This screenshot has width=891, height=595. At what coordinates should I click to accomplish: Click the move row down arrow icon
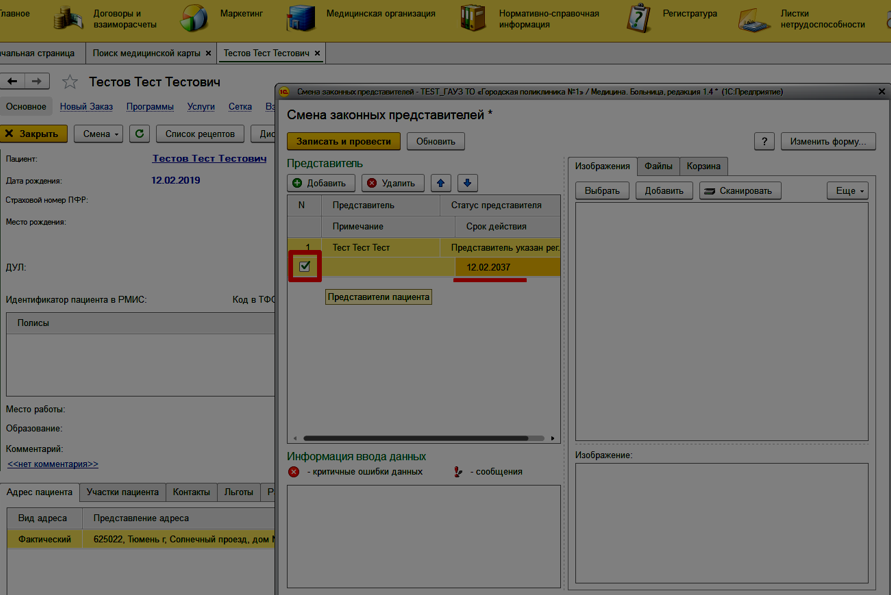pyautogui.click(x=467, y=183)
